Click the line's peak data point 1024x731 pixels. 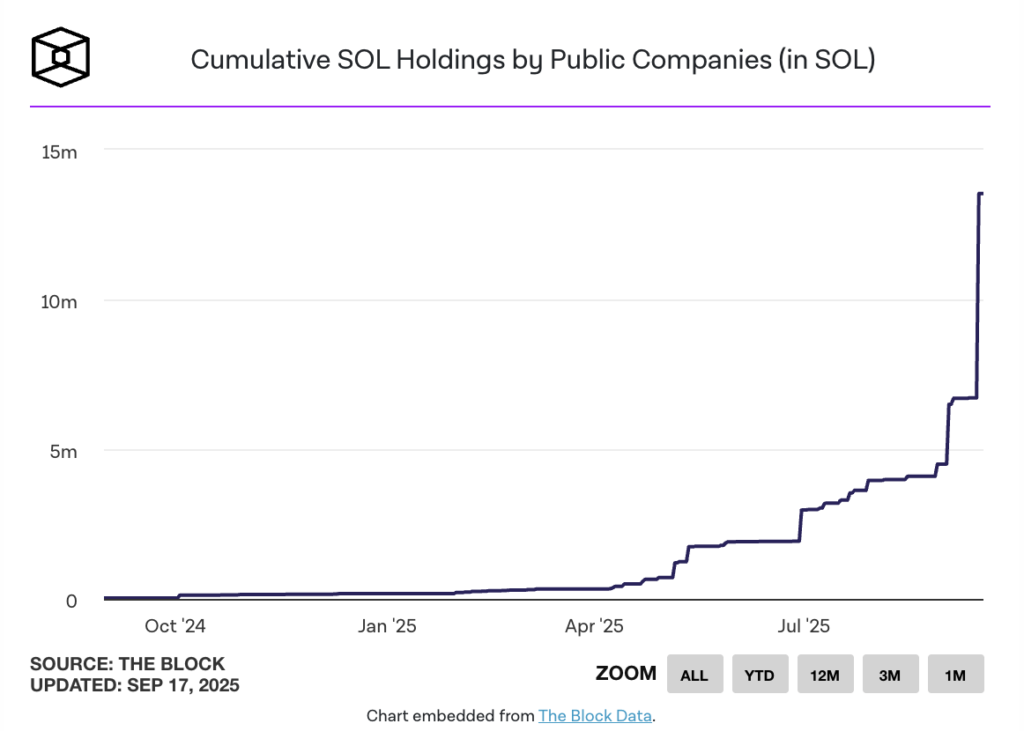pyautogui.click(x=981, y=193)
